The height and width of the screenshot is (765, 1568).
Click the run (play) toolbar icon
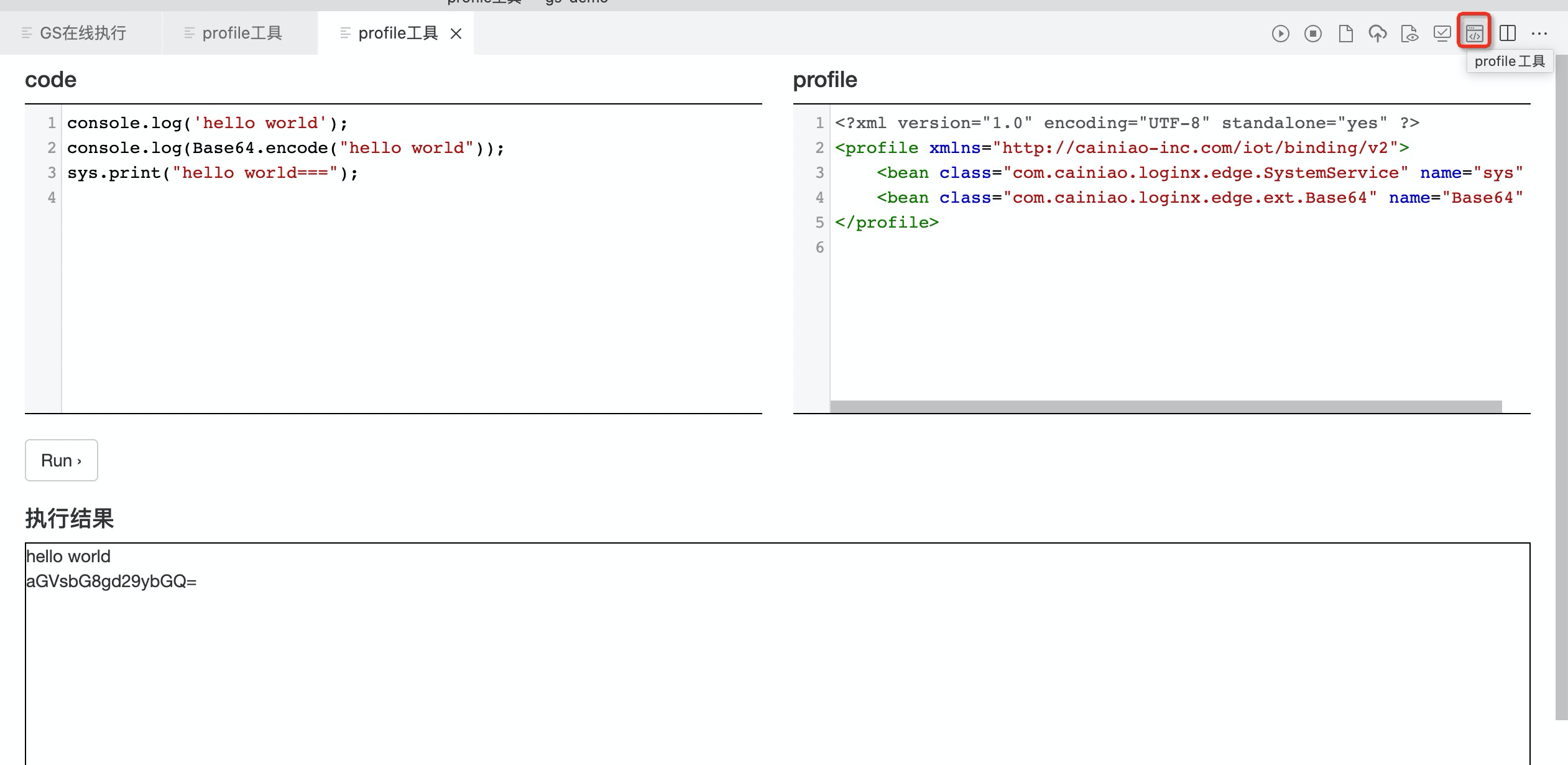tap(1280, 34)
